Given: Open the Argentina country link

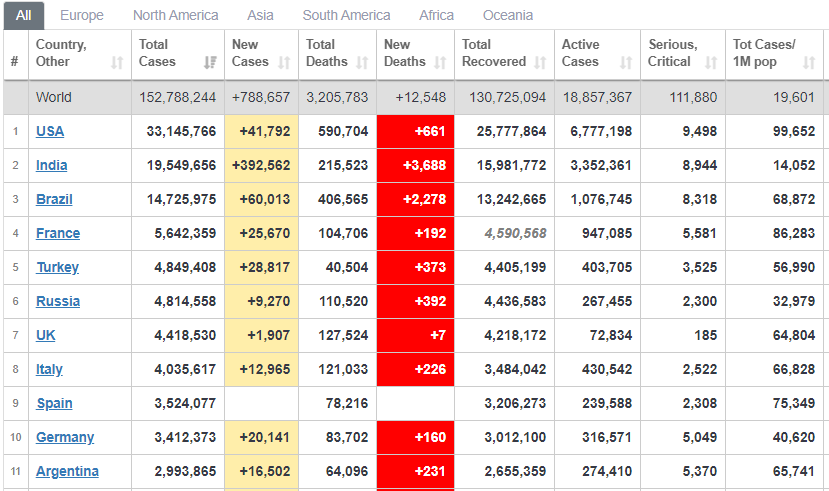Looking at the screenshot, I should (x=67, y=471).
